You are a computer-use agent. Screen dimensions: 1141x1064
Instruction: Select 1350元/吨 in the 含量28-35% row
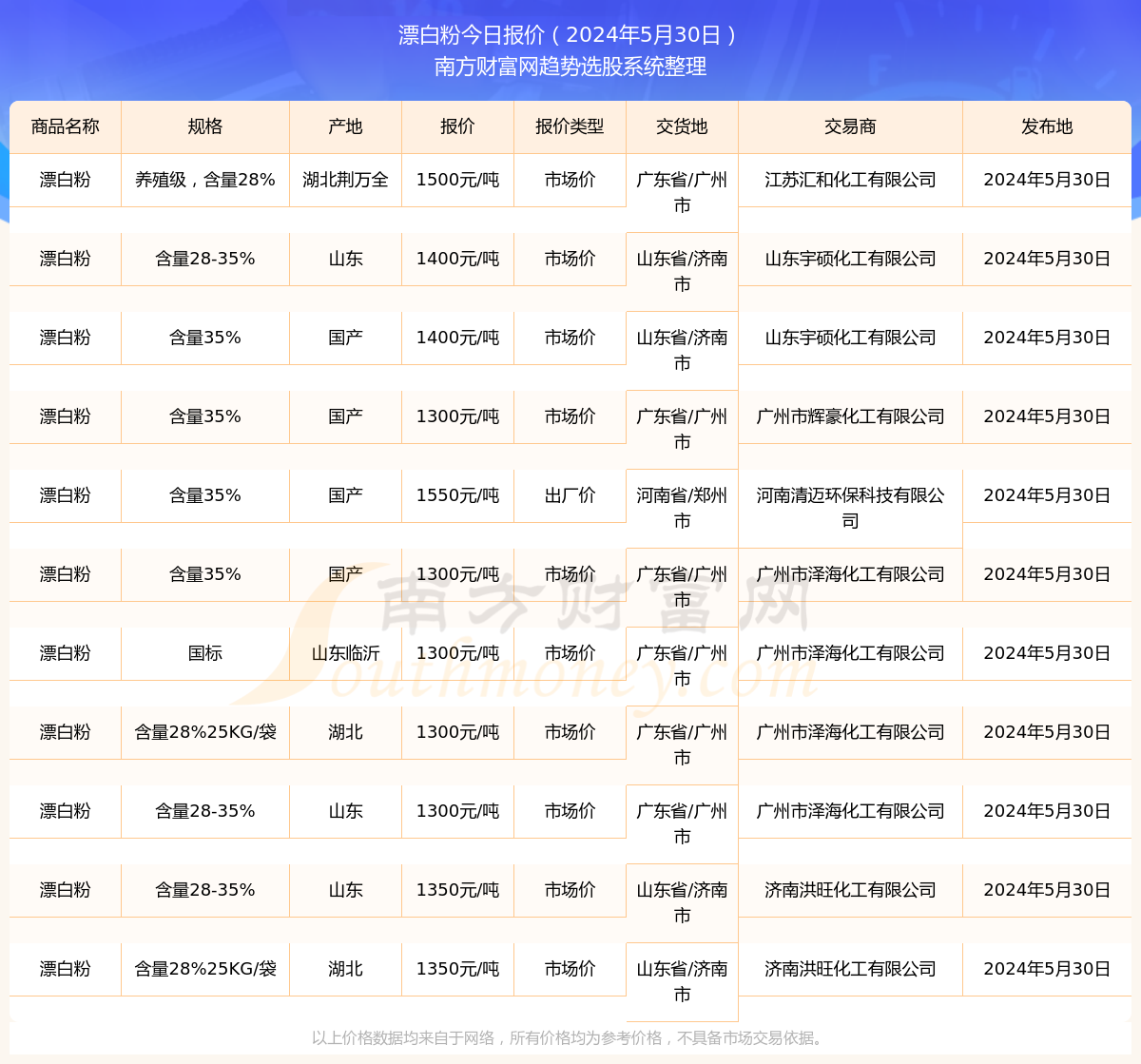tap(457, 890)
